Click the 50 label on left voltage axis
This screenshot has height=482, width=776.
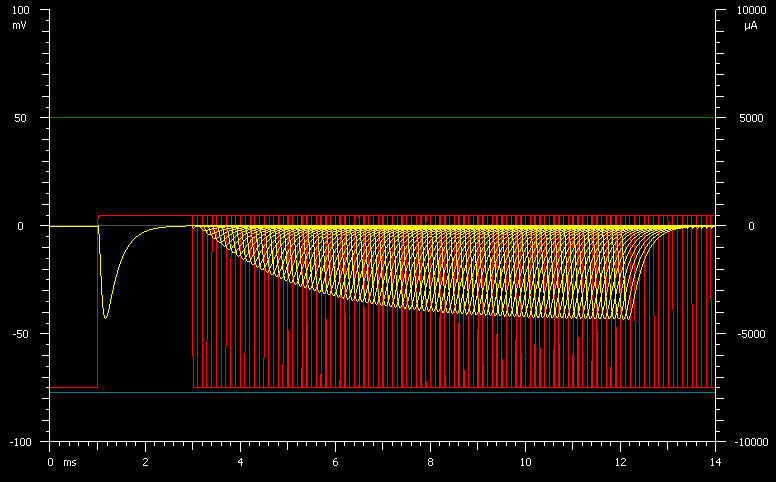pos(20,118)
